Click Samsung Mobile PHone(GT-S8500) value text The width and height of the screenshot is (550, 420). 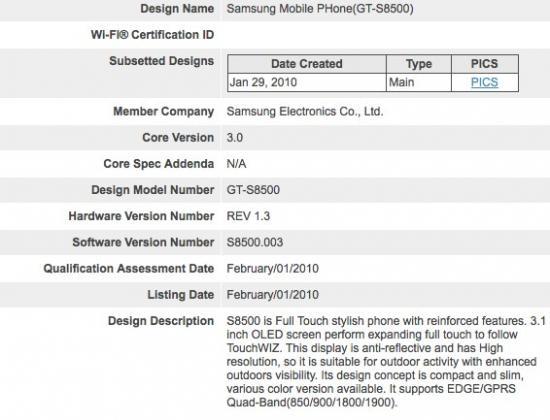coord(320,9)
